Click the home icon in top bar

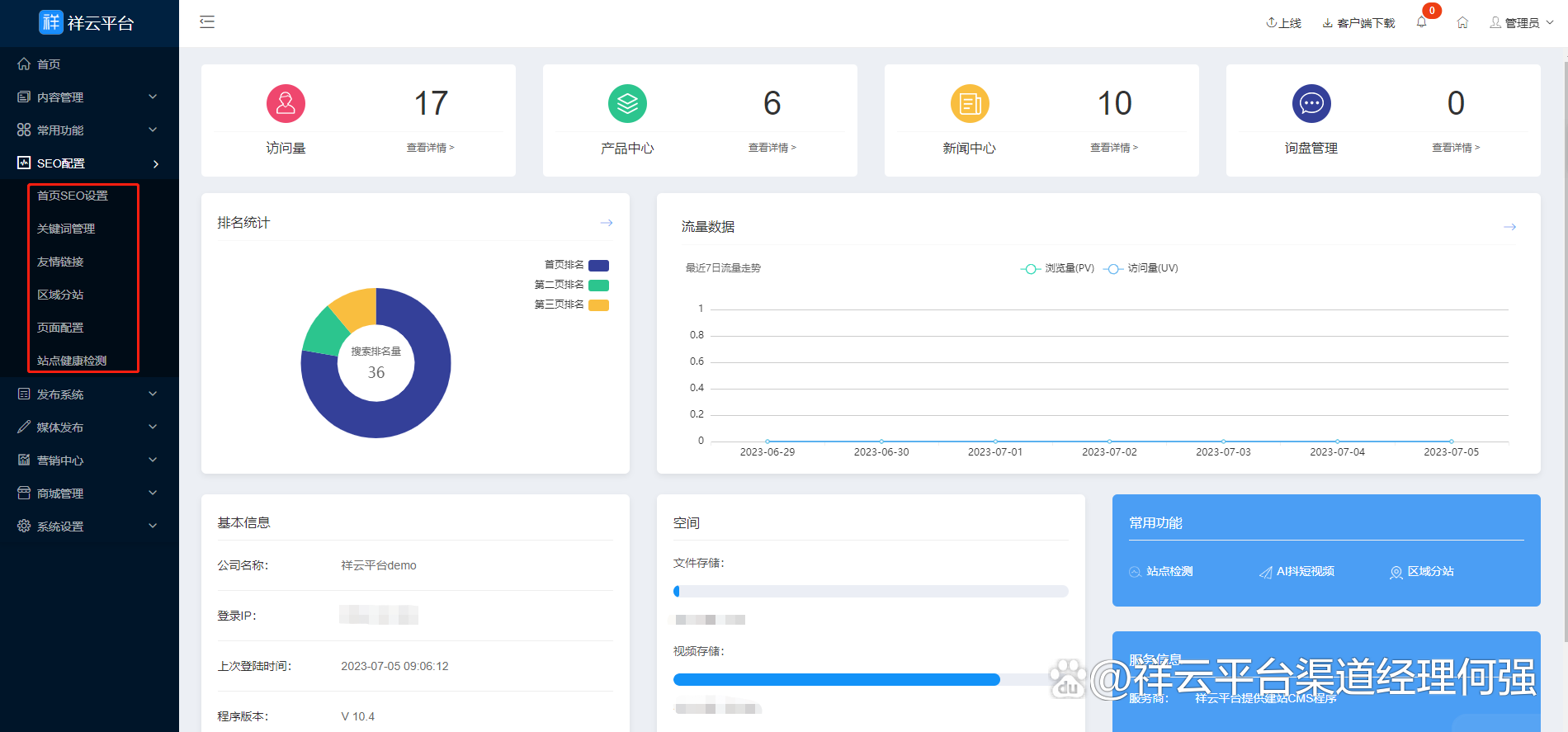click(x=1462, y=22)
